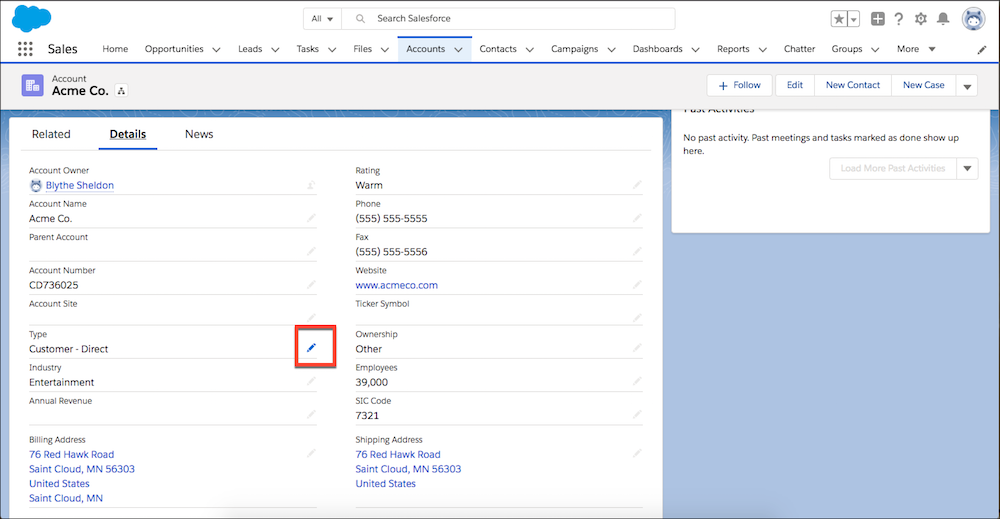
Task: Expand the Dashboards tab chevron
Action: coord(695,50)
